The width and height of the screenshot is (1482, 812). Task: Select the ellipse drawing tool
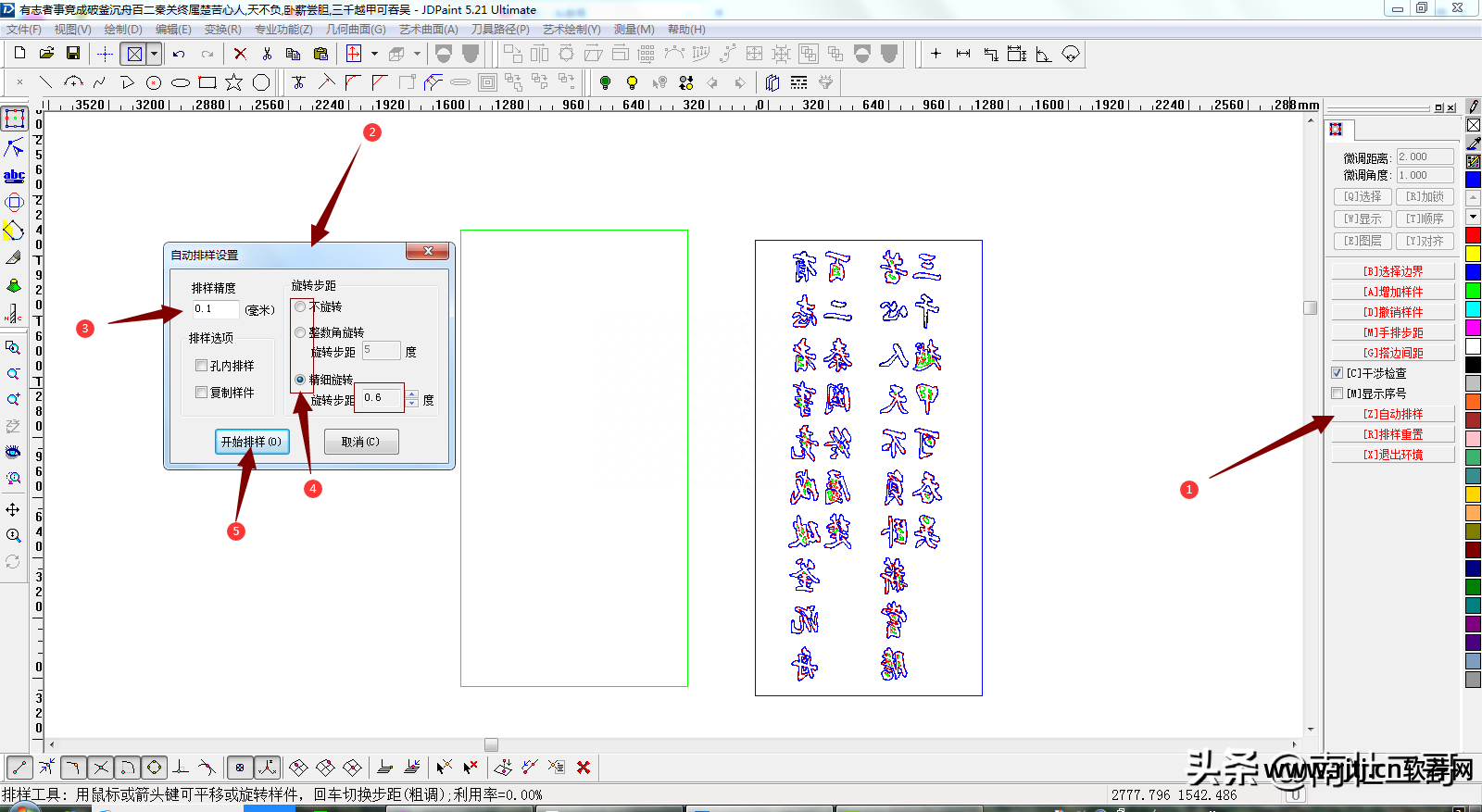pyautogui.click(x=181, y=82)
